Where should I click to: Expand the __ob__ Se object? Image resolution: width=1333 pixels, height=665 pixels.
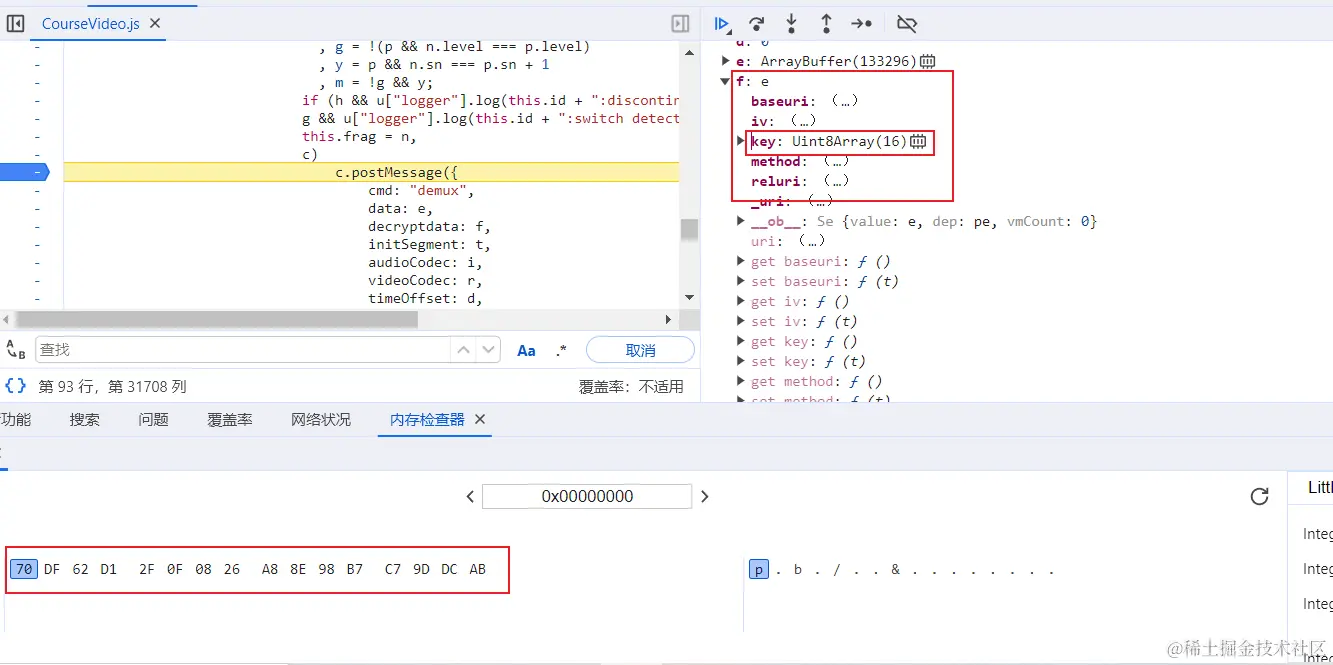741,221
